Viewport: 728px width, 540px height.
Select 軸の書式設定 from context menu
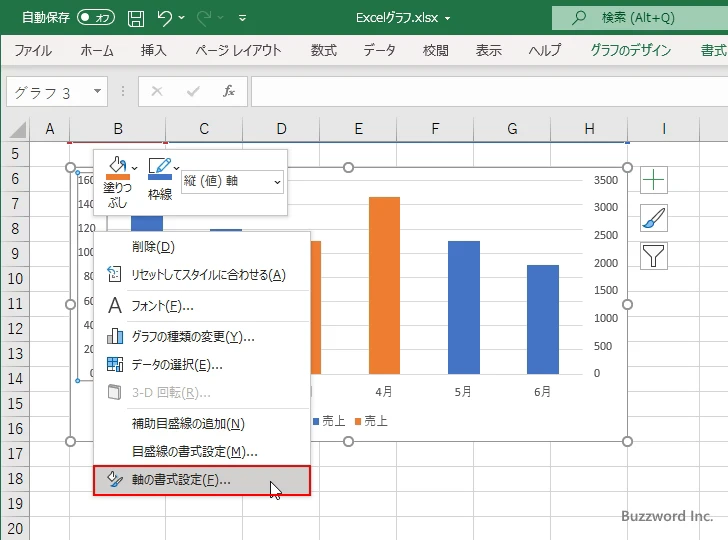tap(180, 480)
